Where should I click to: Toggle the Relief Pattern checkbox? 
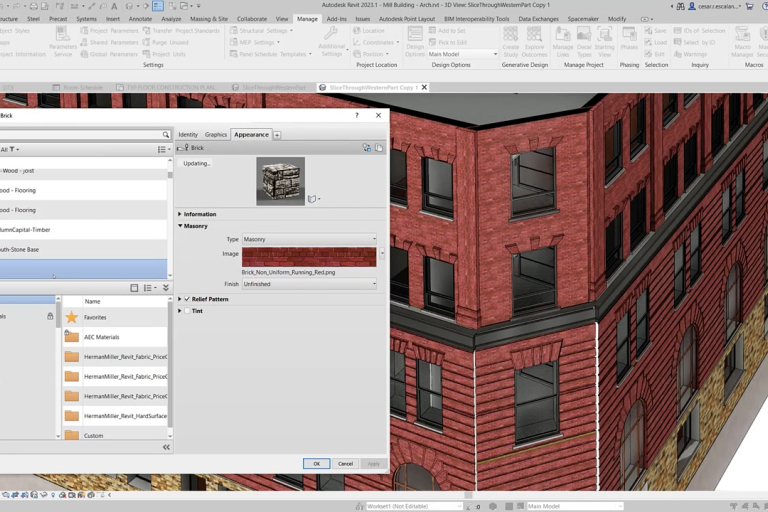pos(187,299)
